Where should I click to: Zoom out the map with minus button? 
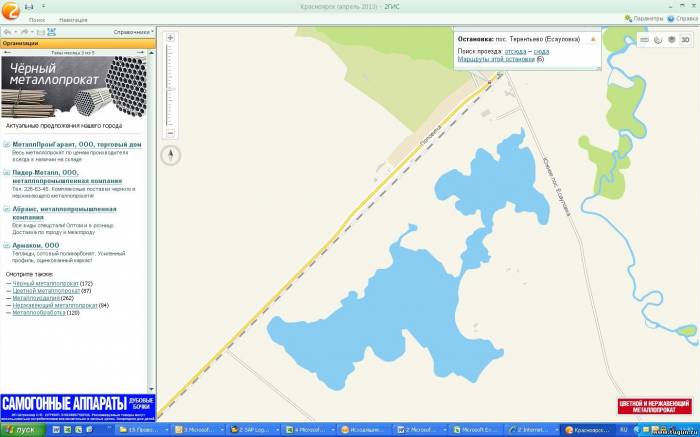pyautogui.click(x=170, y=133)
